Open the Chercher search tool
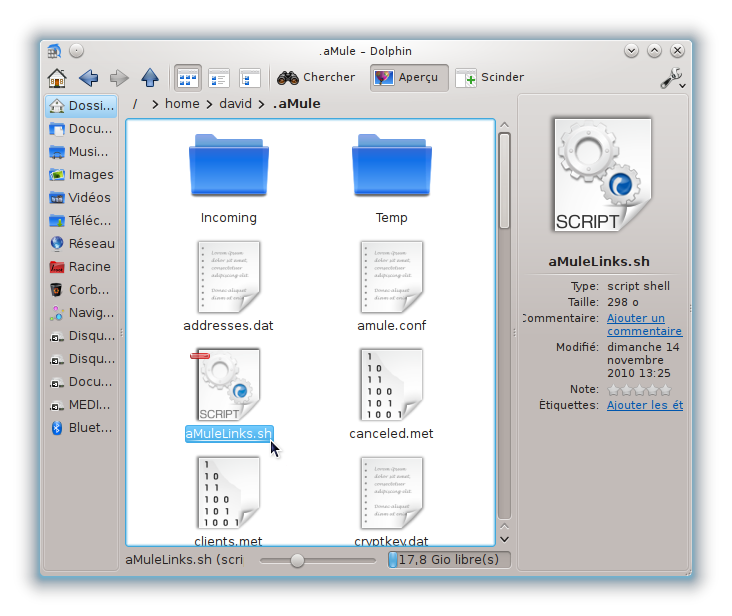 pos(316,77)
